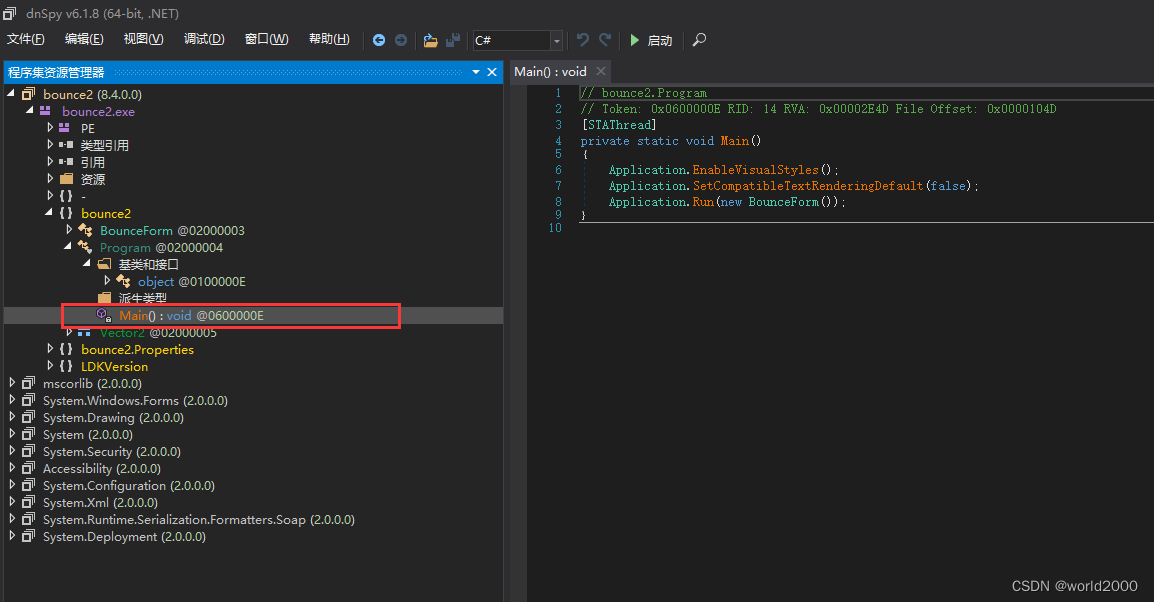Click the save all toolbar icon

tap(453, 40)
